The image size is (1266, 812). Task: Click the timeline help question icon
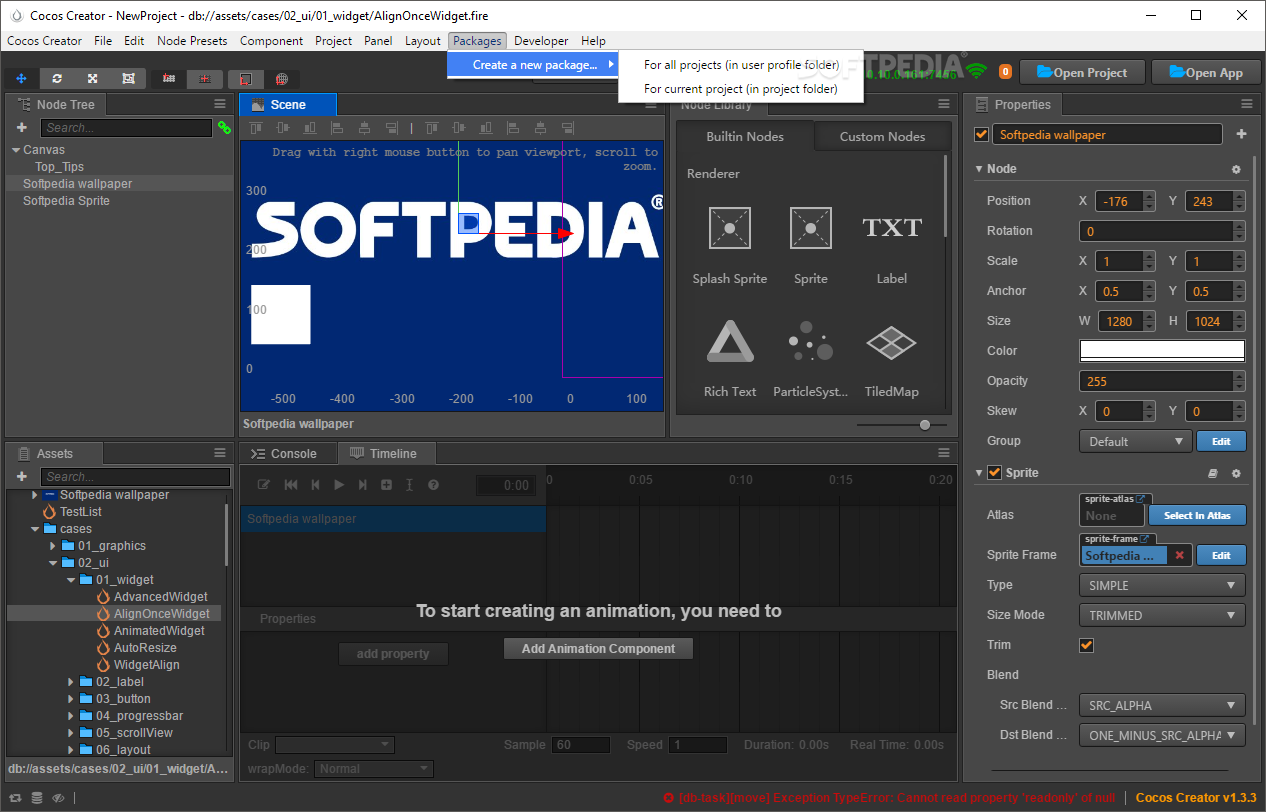click(x=433, y=485)
